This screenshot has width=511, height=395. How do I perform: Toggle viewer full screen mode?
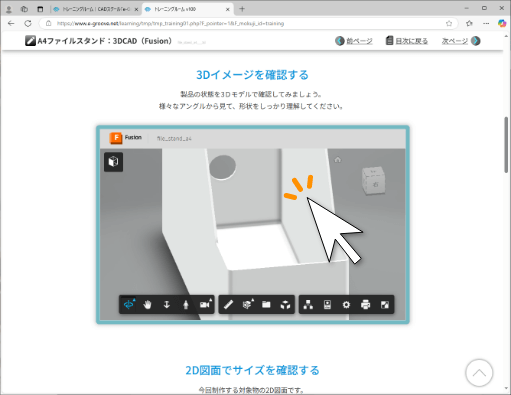coord(385,304)
